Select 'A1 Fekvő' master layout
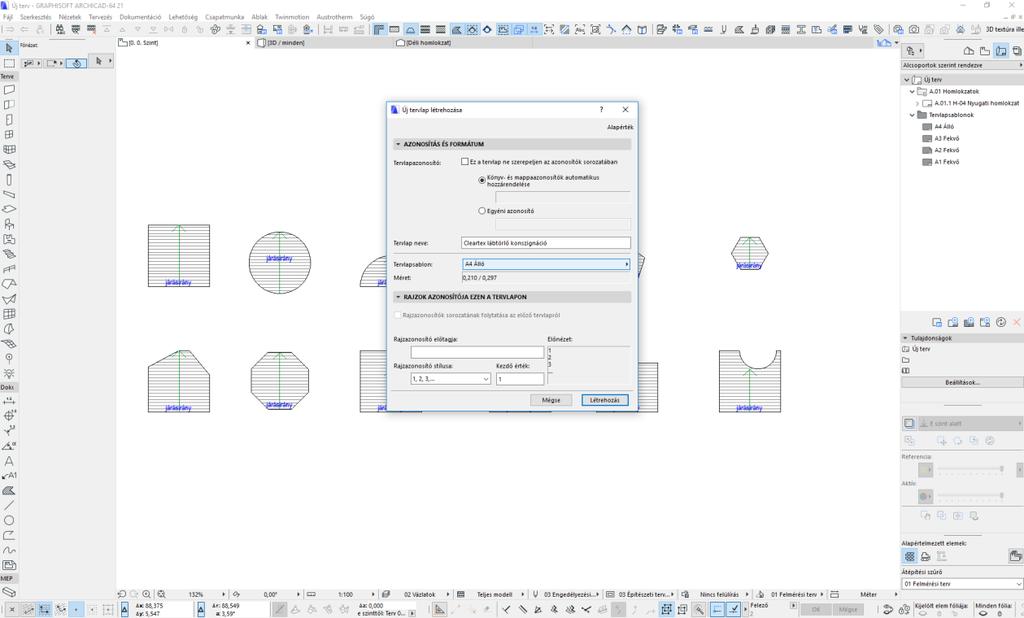This screenshot has width=1024, height=618. 946,162
